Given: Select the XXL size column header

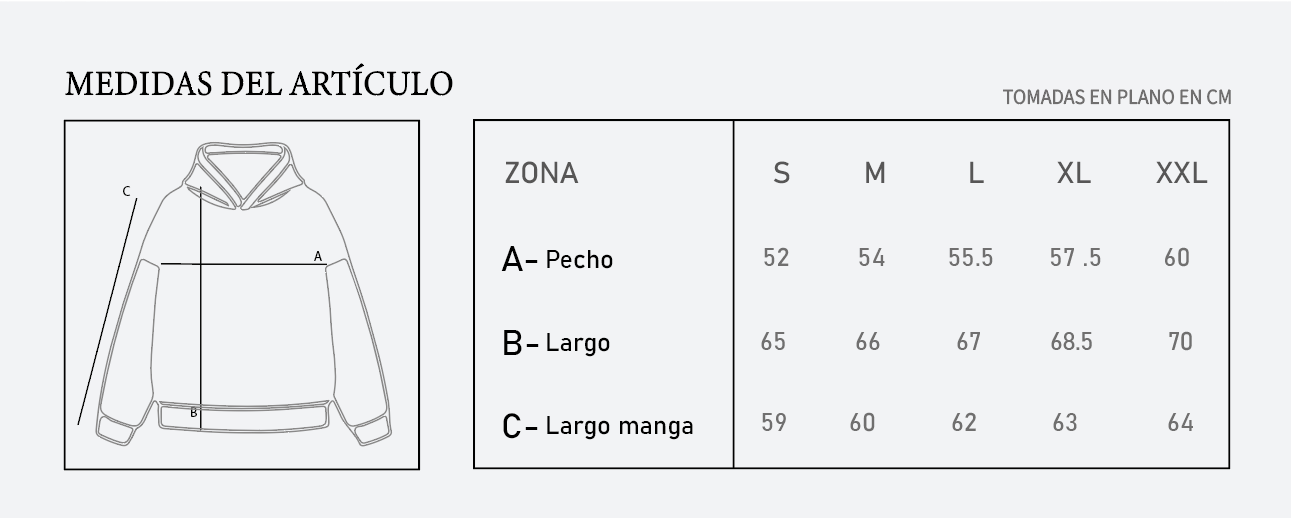Looking at the screenshot, I should [1182, 173].
